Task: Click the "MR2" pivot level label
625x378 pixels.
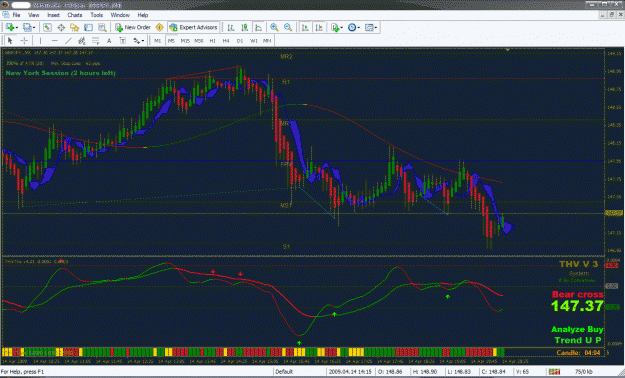Action: pyautogui.click(x=286, y=57)
